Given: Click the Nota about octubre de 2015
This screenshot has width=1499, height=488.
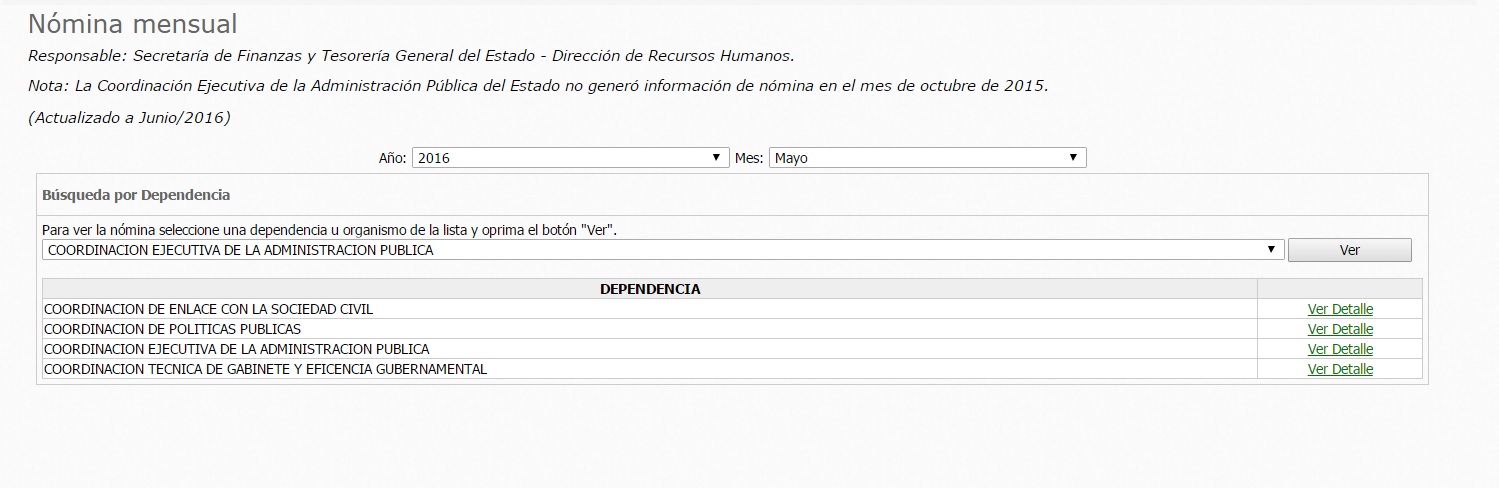Looking at the screenshot, I should (x=538, y=86).
